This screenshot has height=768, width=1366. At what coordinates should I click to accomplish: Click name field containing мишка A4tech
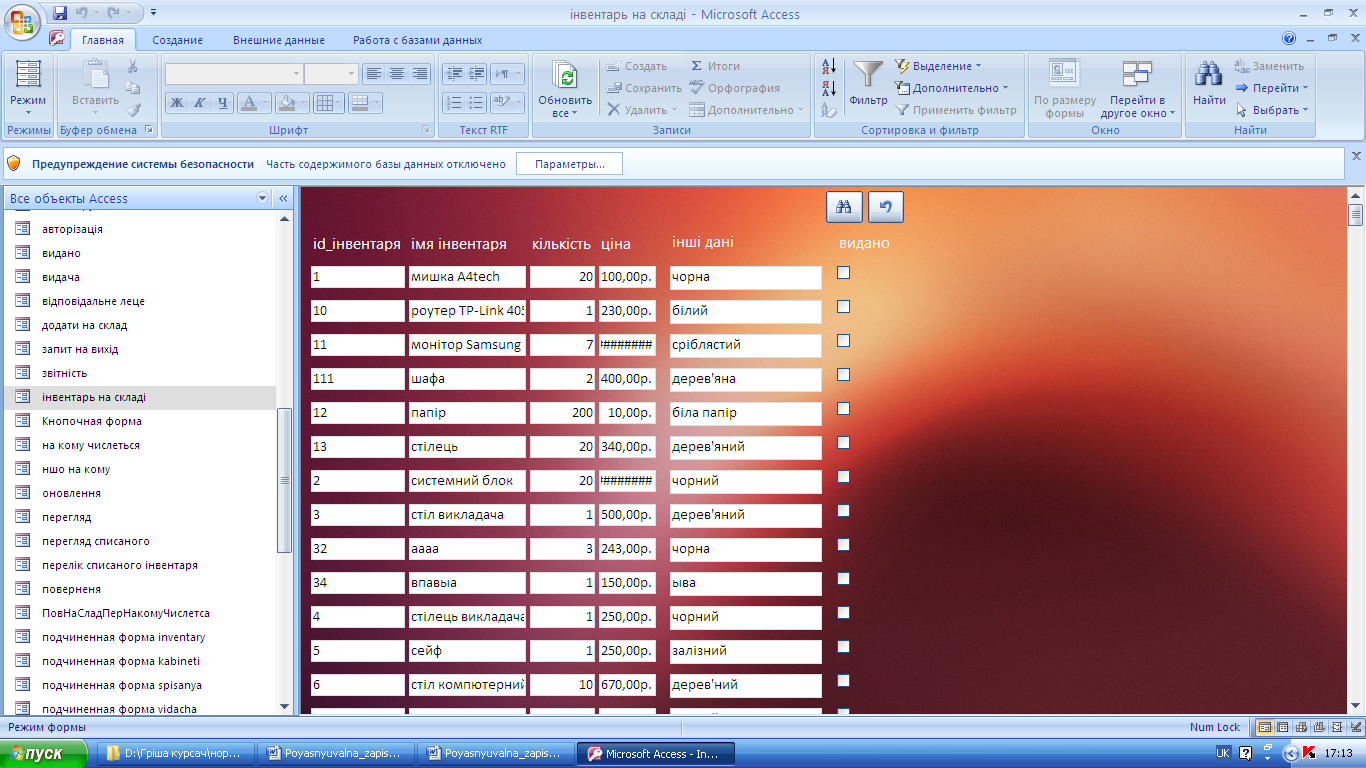(x=467, y=277)
